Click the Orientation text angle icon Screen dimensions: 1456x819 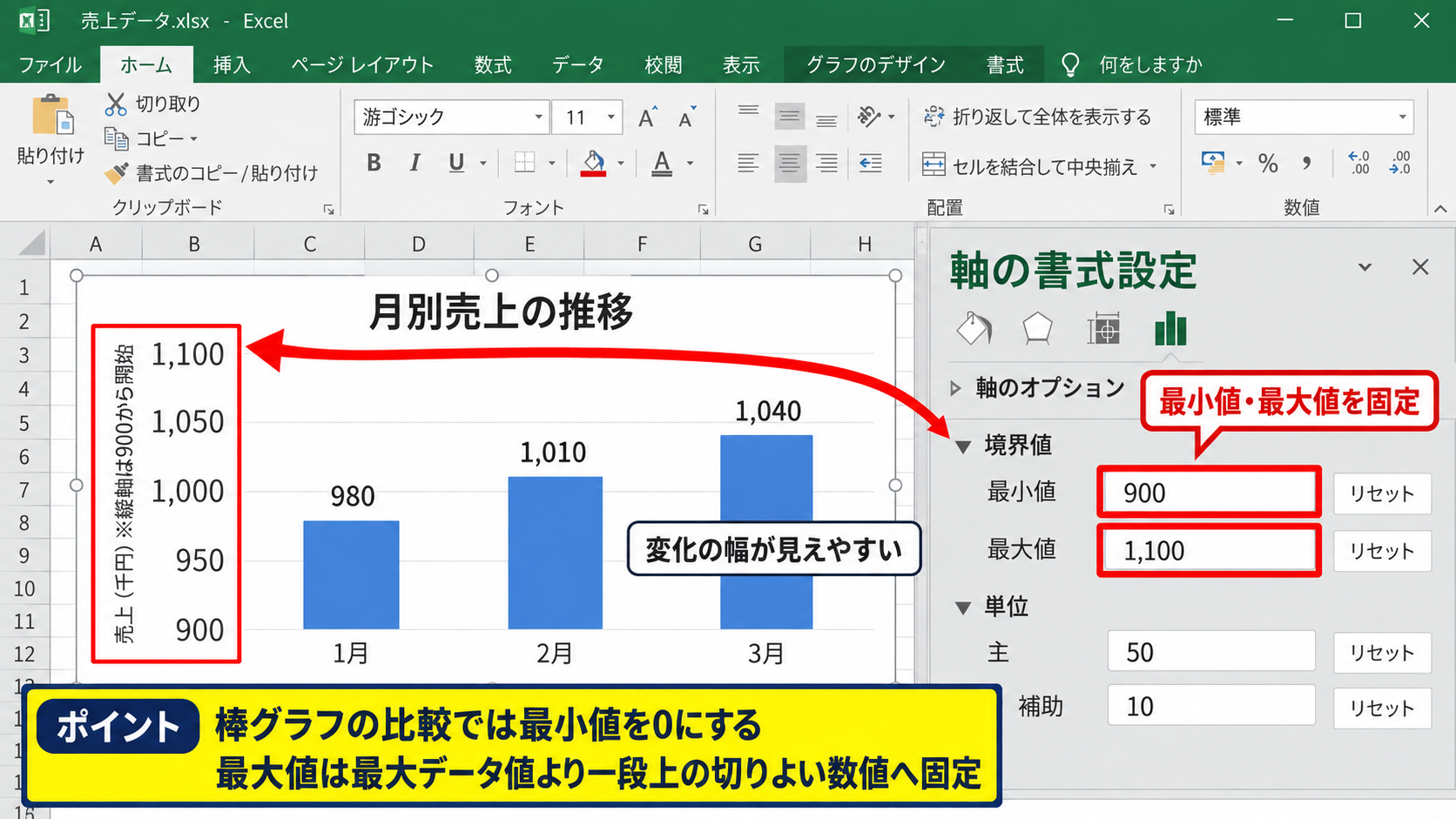point(869,117)
